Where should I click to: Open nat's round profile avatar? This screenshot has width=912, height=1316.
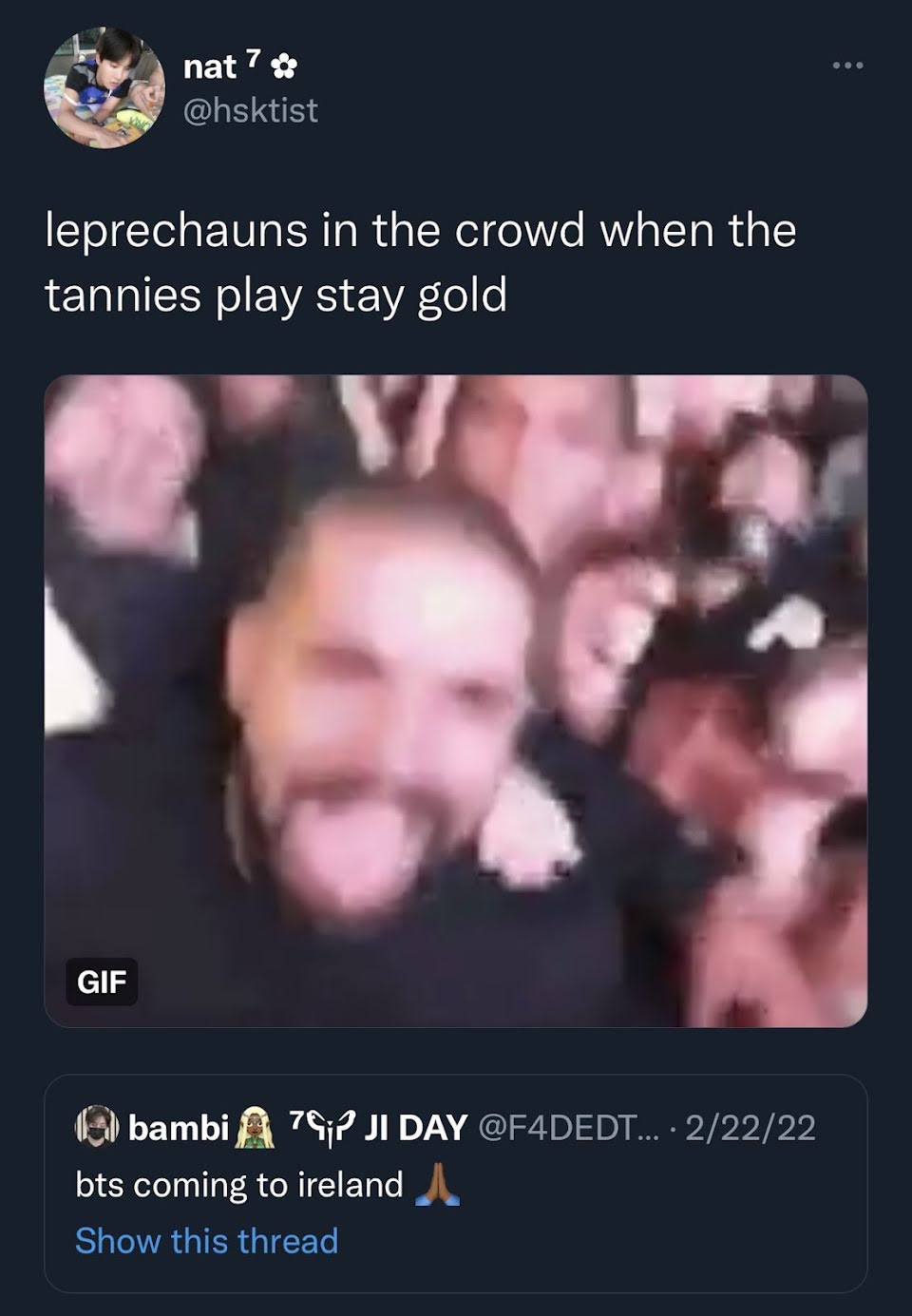[104, 88]
